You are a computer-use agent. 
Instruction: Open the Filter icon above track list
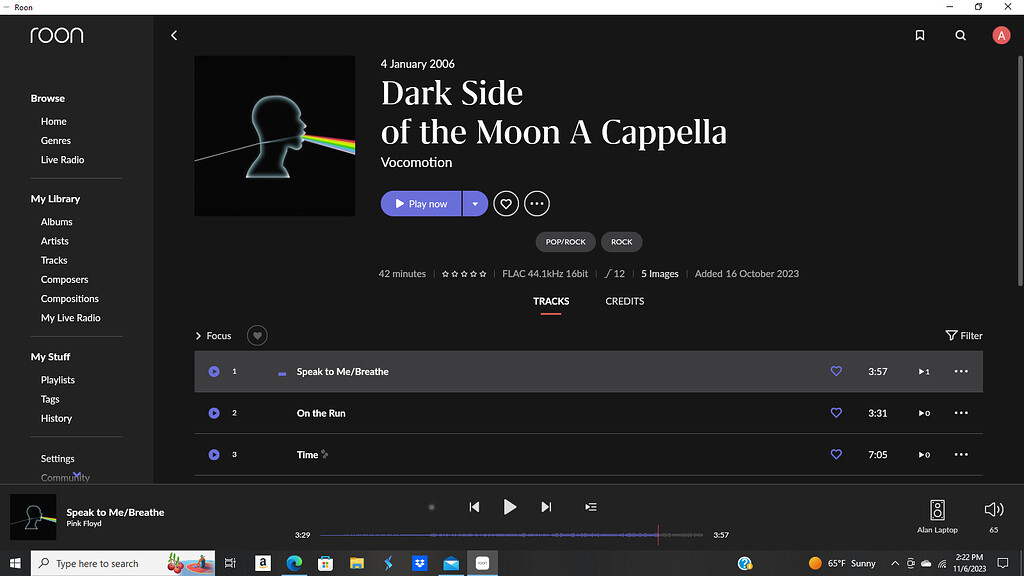[951, 335]
